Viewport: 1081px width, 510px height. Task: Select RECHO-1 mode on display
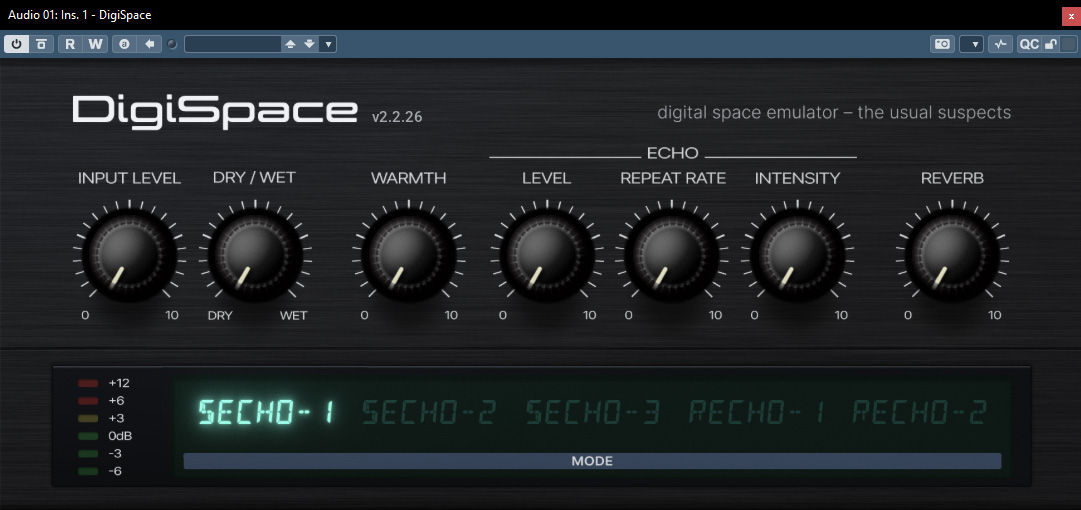(757, 412)
